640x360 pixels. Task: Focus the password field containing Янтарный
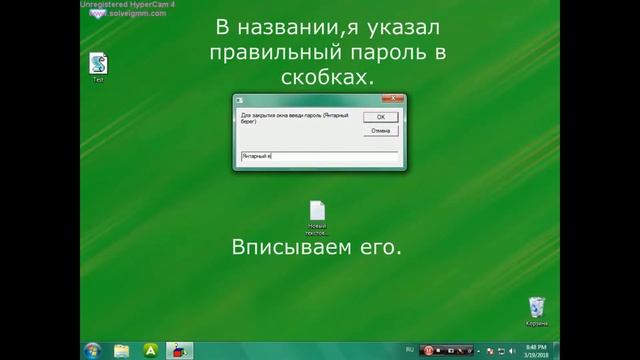click(320, 156)
